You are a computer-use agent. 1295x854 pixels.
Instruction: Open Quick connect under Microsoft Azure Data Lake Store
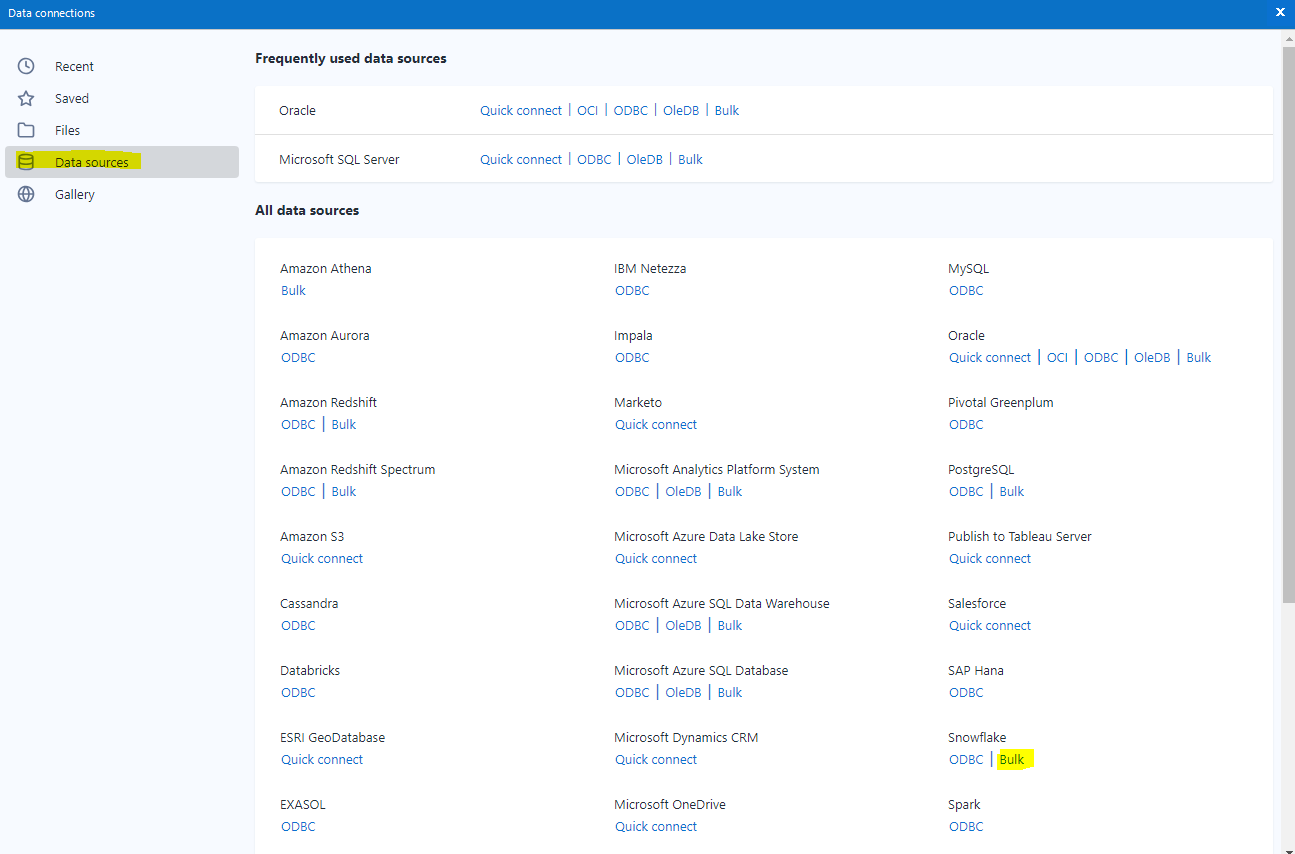tap(656, 558)
